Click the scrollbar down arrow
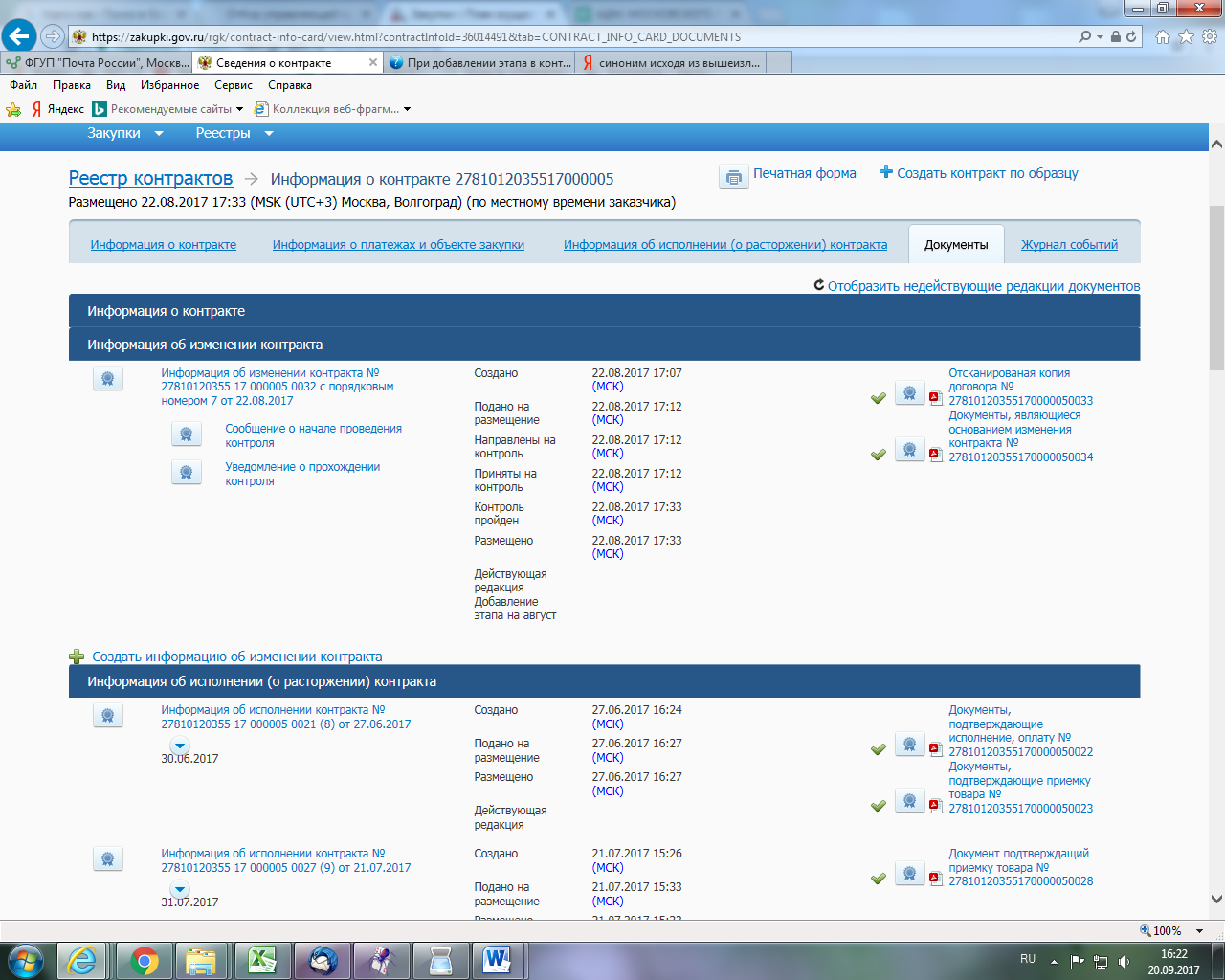This screenshot has width=1225, height=980. 1216,900
